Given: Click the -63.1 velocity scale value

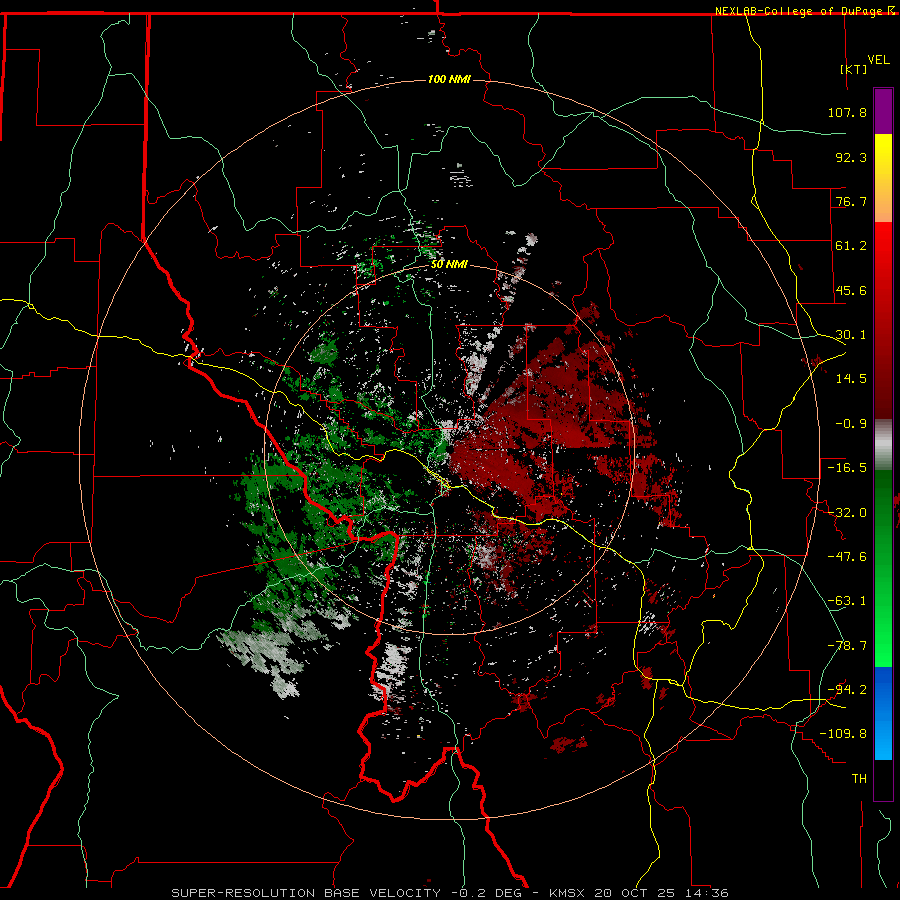Looking at the screenshot, I should pos(847,601).
